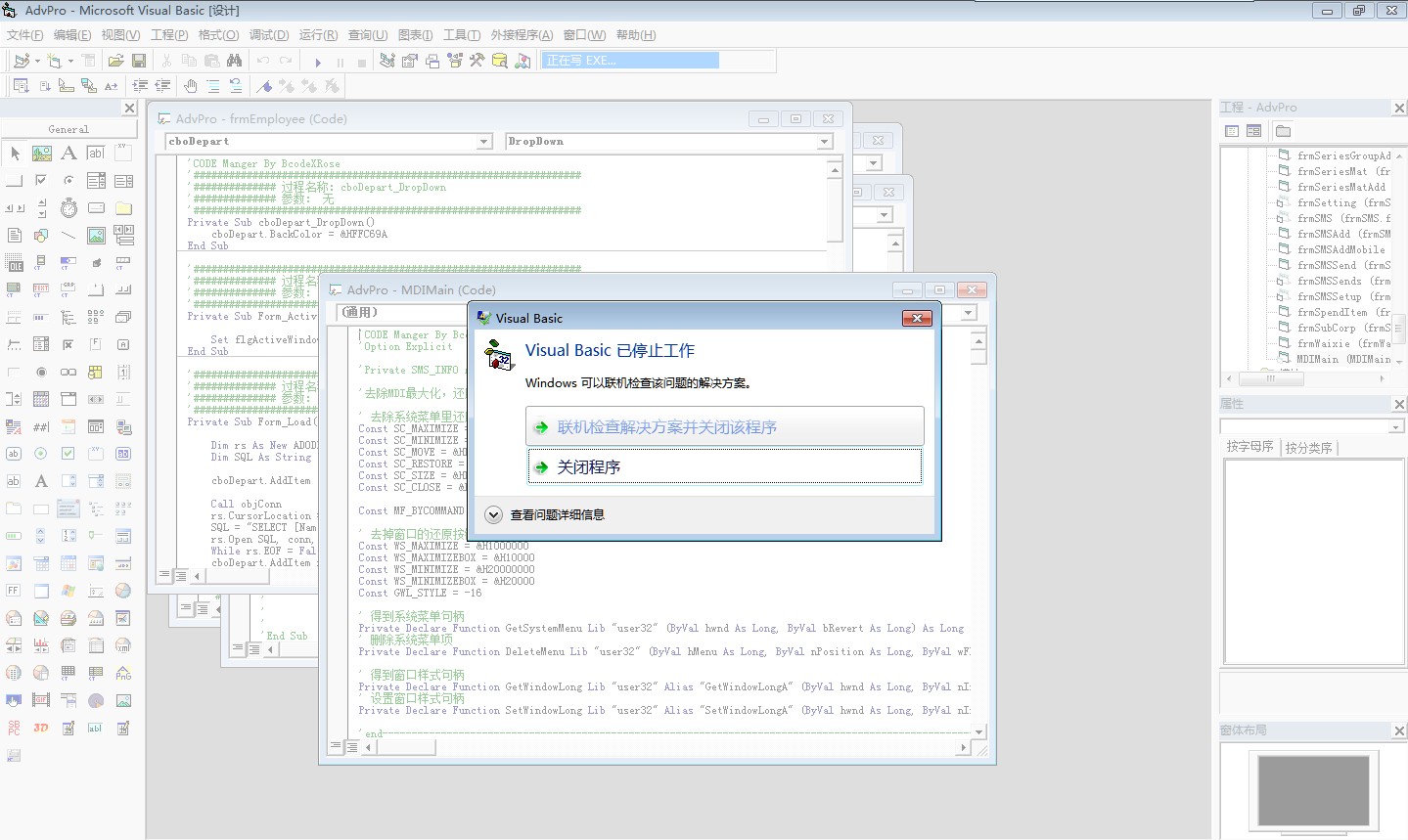Select the TextBox control in the toolbox
The width and height of the screenshot is (1408, 840).
(x=96, y=154)
